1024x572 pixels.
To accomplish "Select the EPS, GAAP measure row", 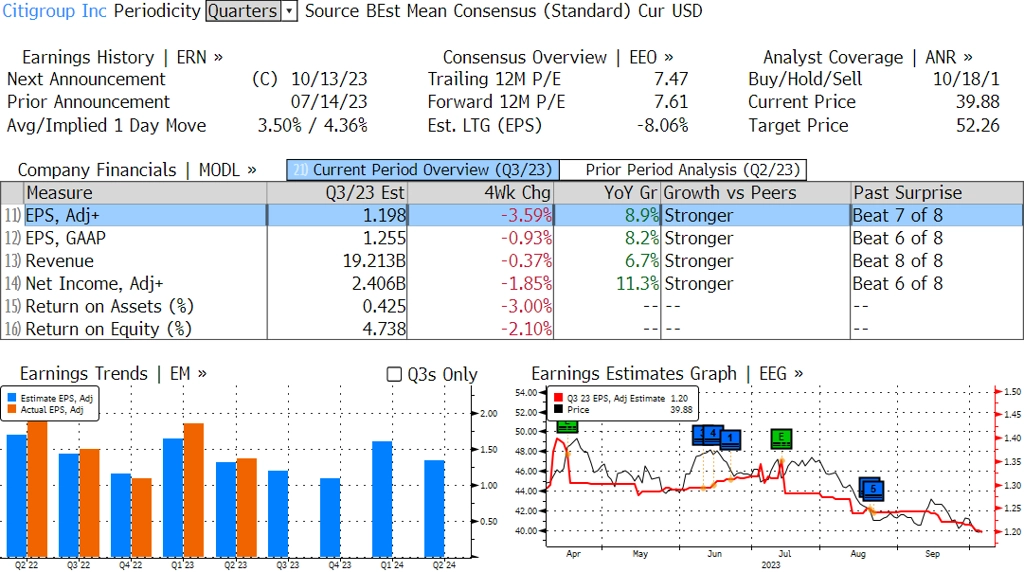I will point(512,238).
